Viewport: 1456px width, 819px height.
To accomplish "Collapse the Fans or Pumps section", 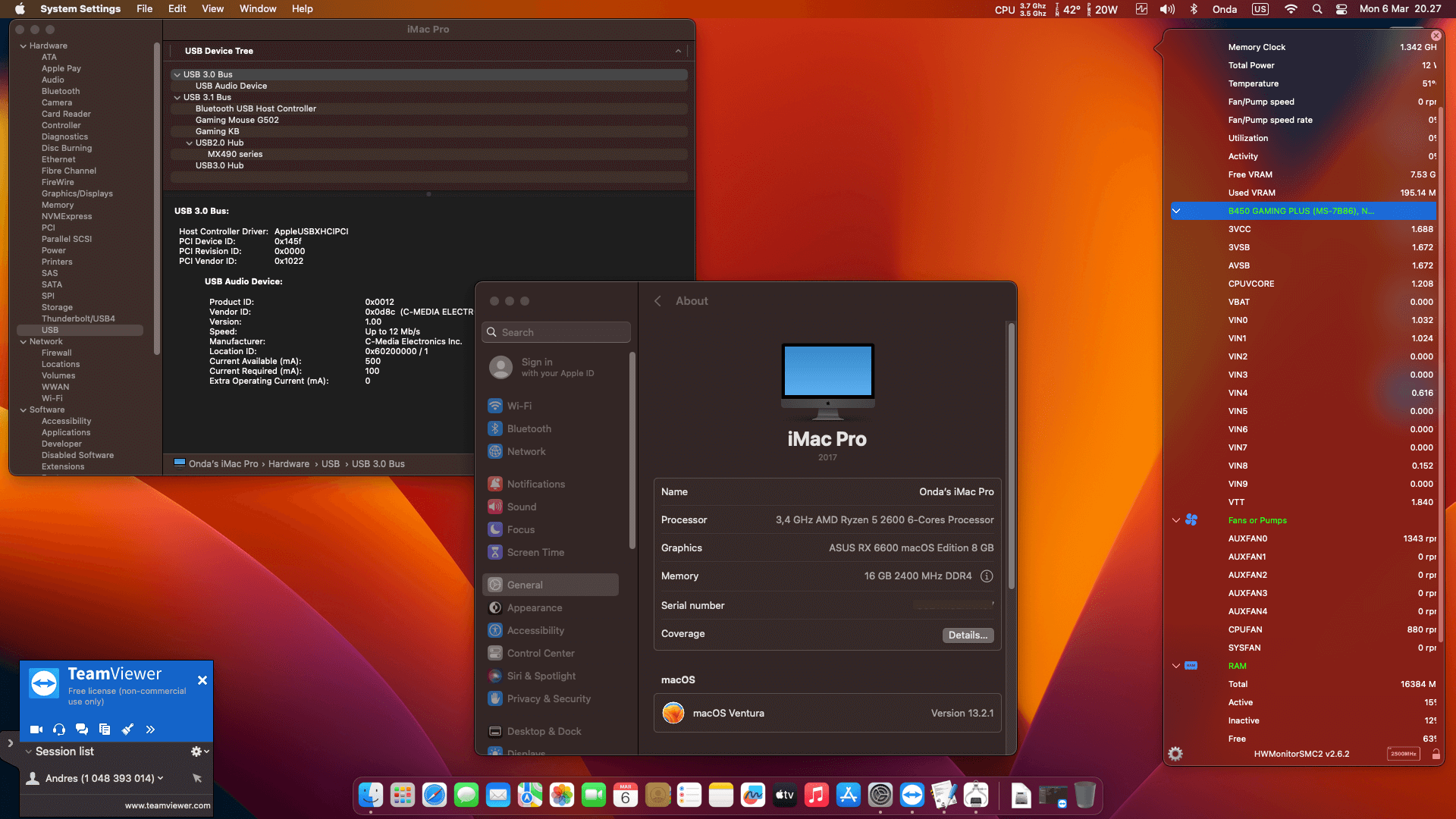I will 1175,520.
